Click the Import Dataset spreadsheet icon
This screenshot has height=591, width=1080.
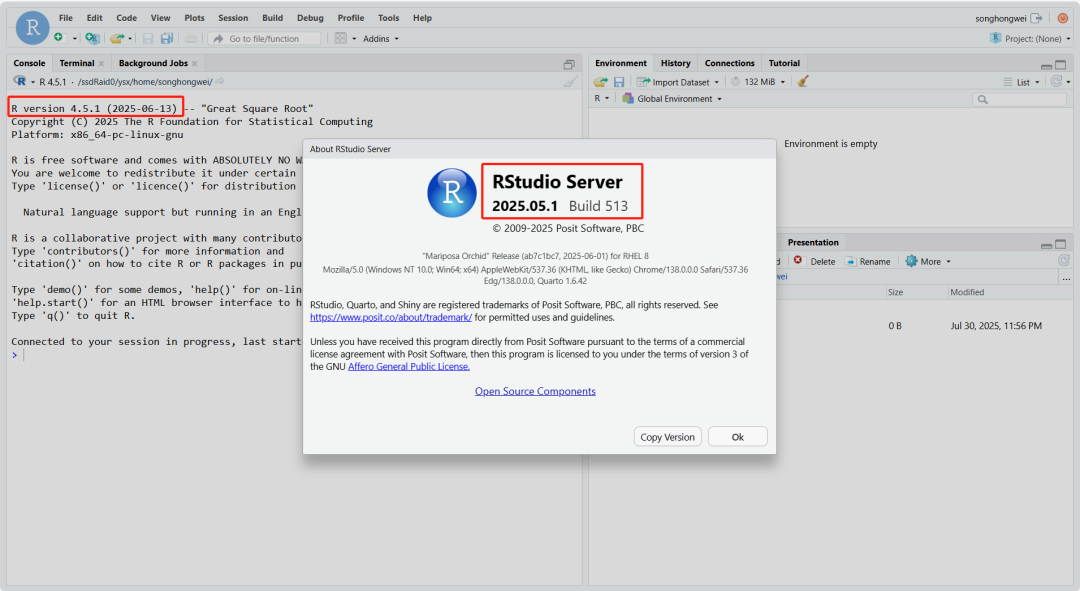[643, 81]
